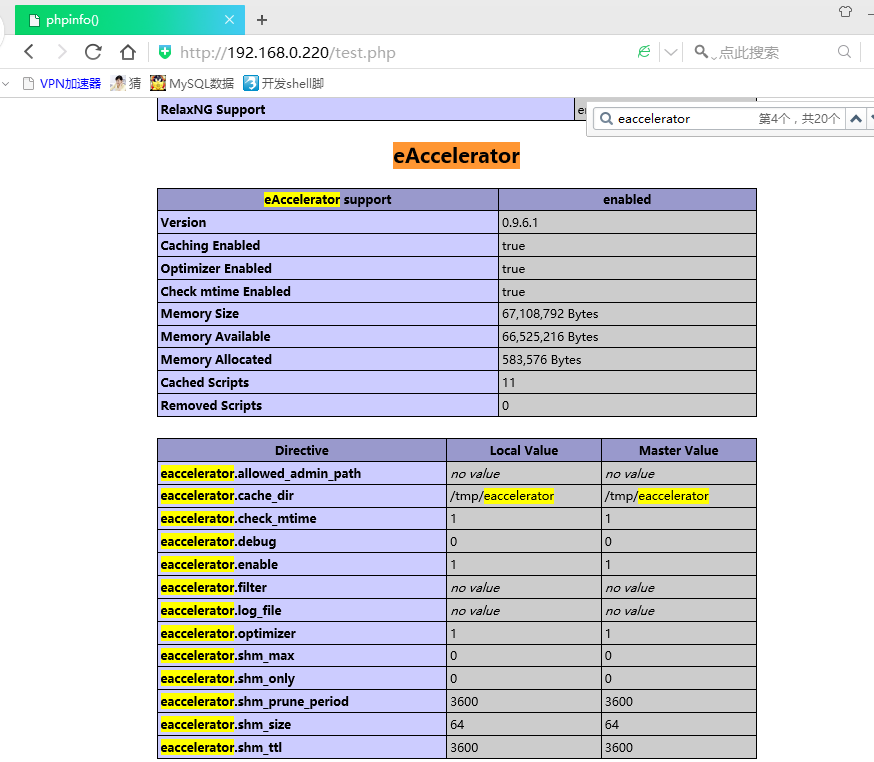Click eaccelerator.enable directive

(219, 564)
